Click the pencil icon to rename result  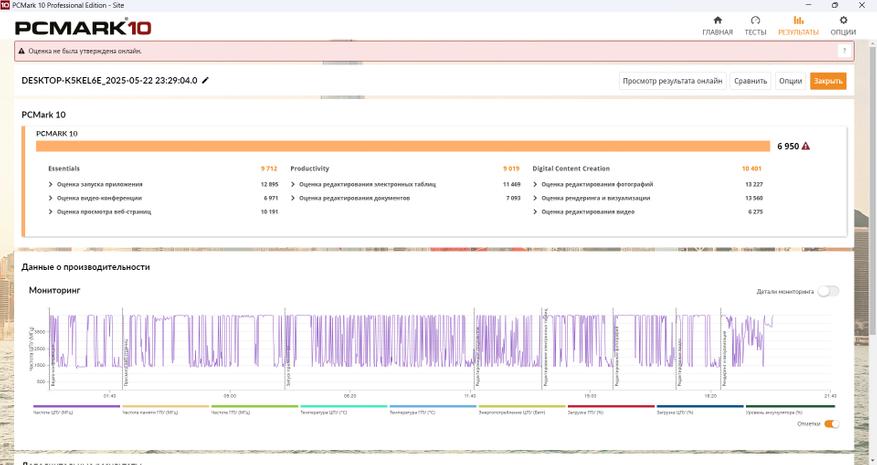[206, 80]
